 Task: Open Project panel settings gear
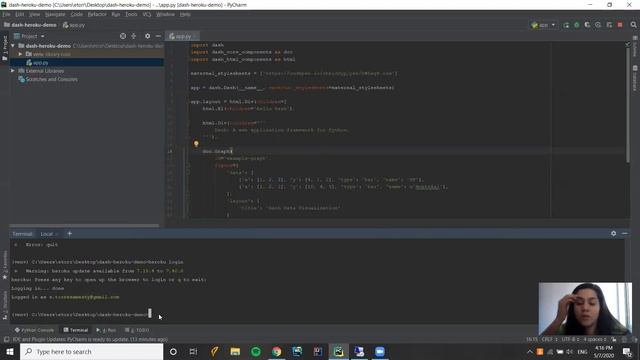(x=147, y=36)
